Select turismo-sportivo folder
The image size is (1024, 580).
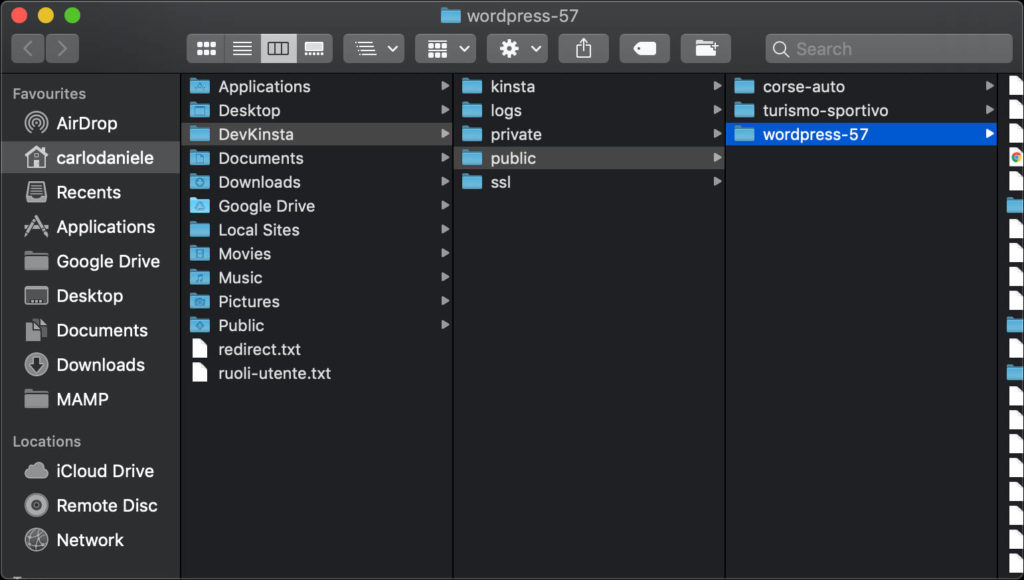click(861, 110)
